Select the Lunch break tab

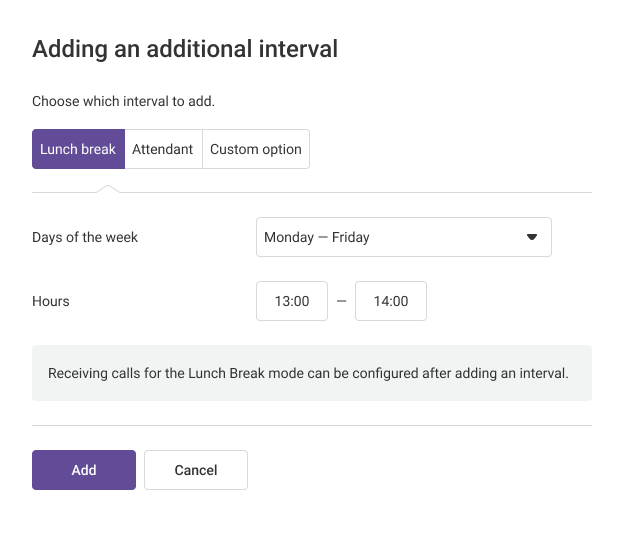click(x=78, y=149)
